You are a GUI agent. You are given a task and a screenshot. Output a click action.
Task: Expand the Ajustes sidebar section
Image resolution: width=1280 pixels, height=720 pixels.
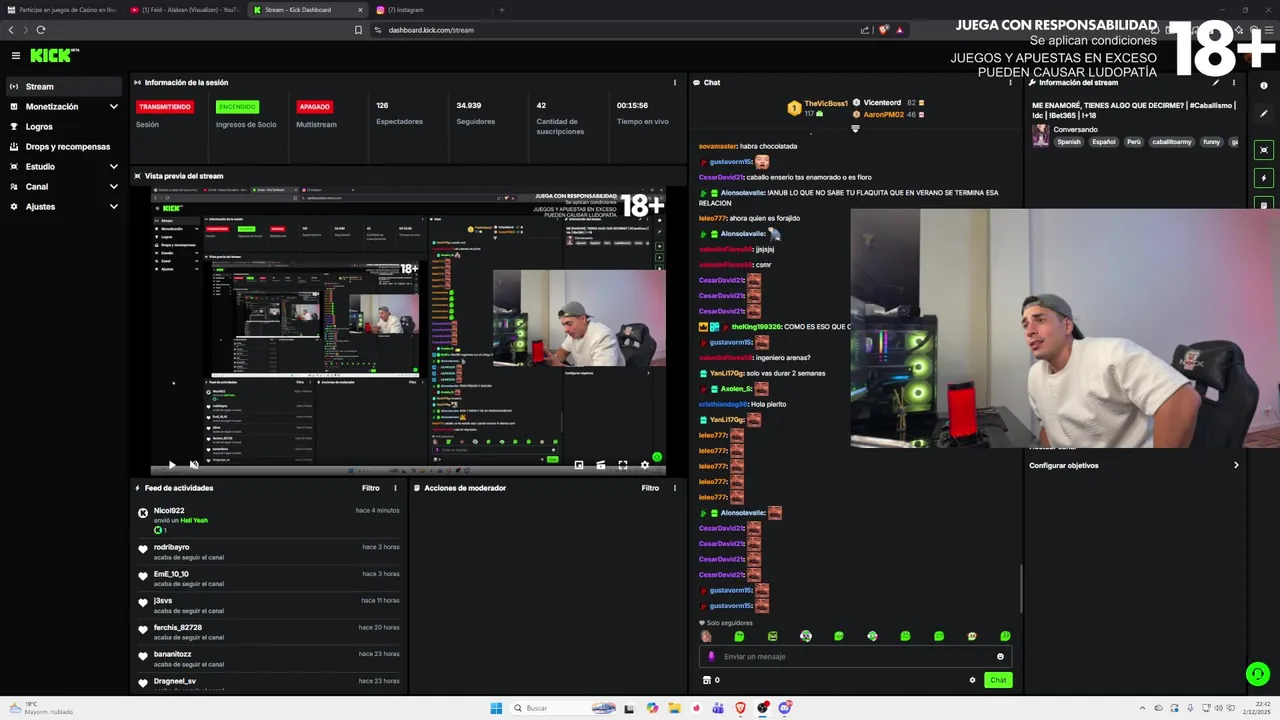tap(64, 207)
